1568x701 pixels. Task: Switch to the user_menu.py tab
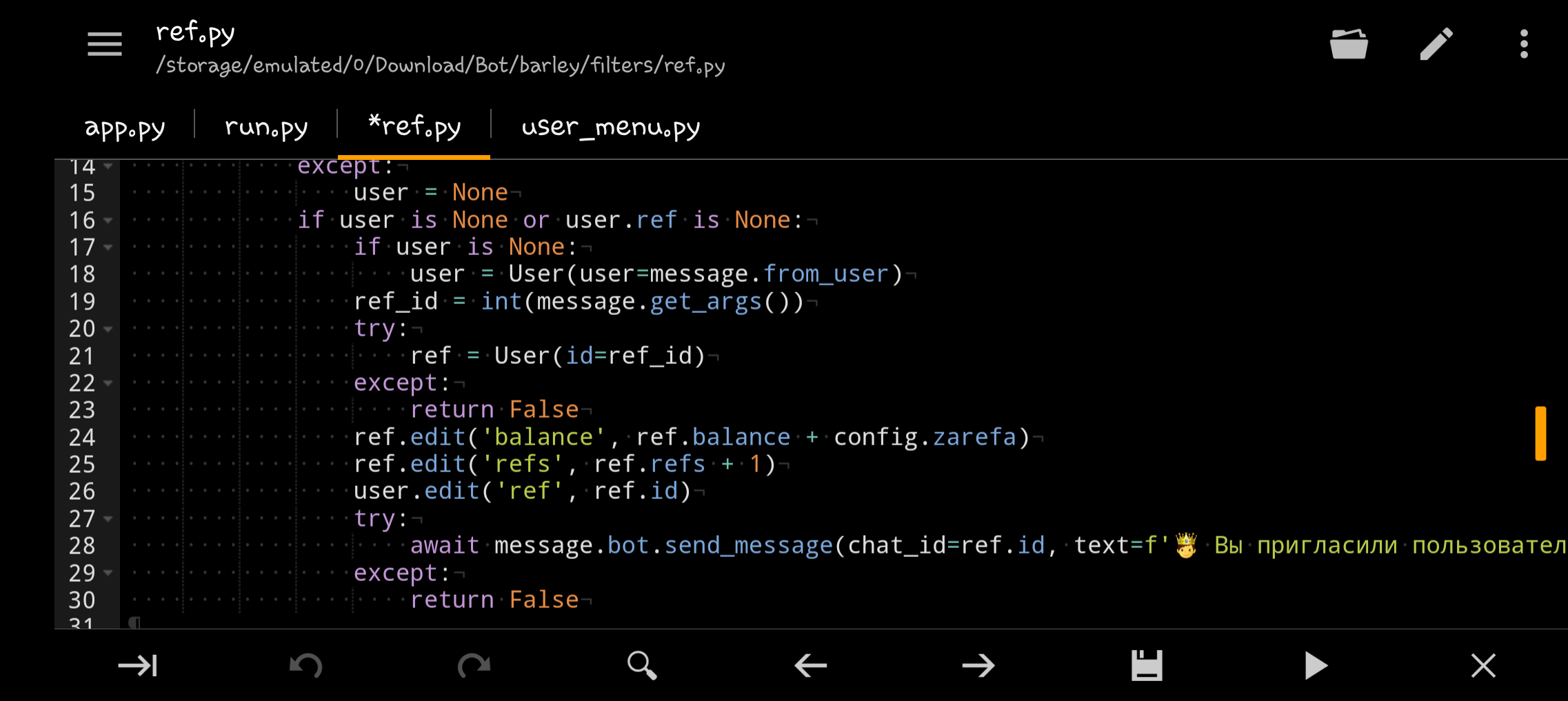pyautogui.click(x=612, y=126)
